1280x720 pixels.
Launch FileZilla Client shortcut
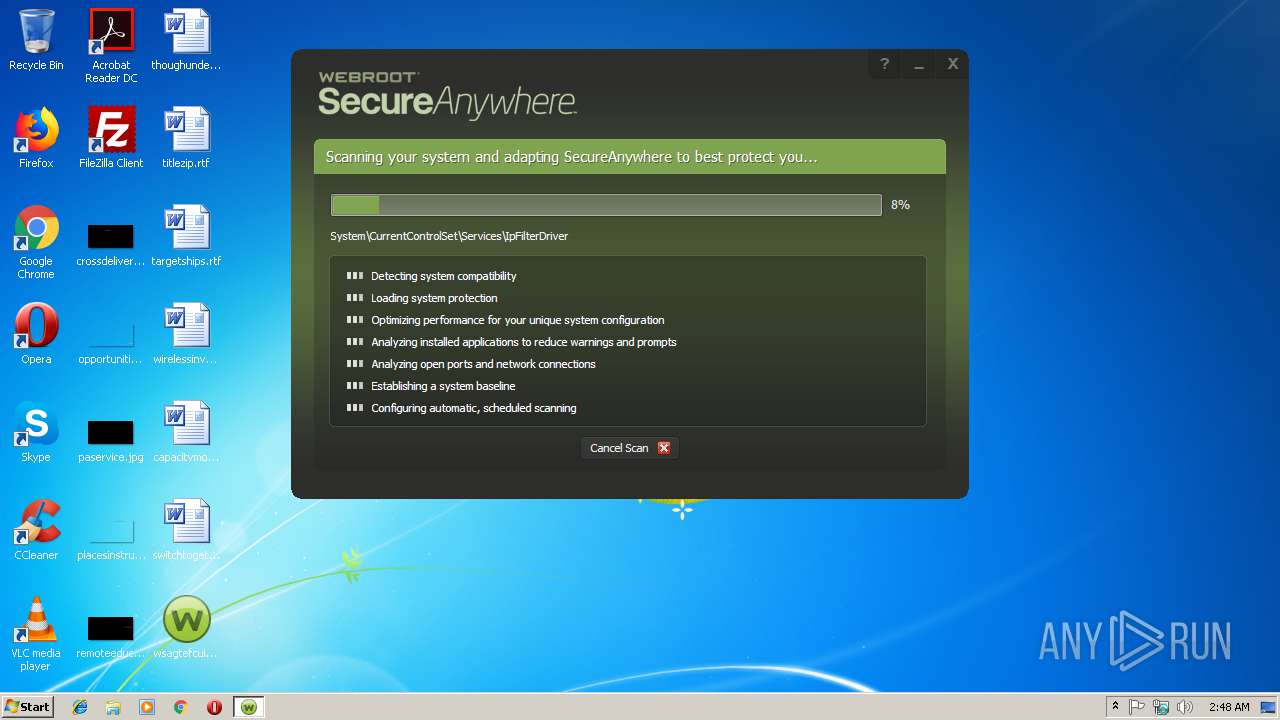111,138
